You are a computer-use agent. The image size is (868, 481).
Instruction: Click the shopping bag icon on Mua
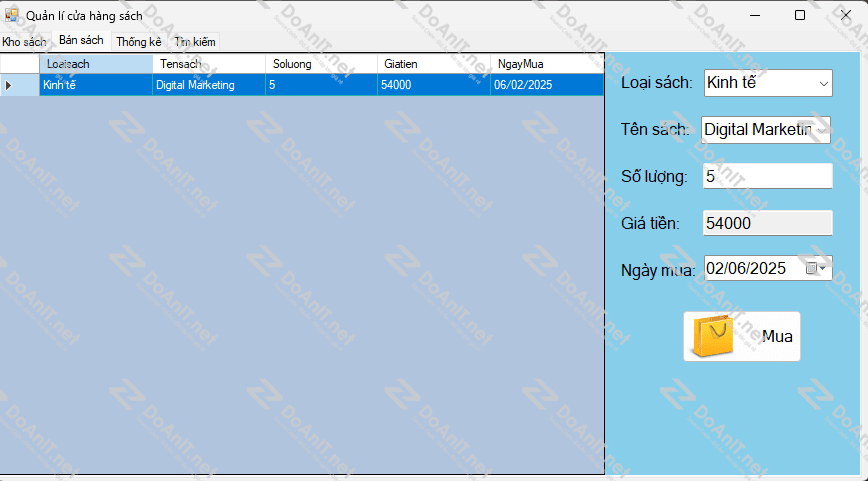(713, 336)
